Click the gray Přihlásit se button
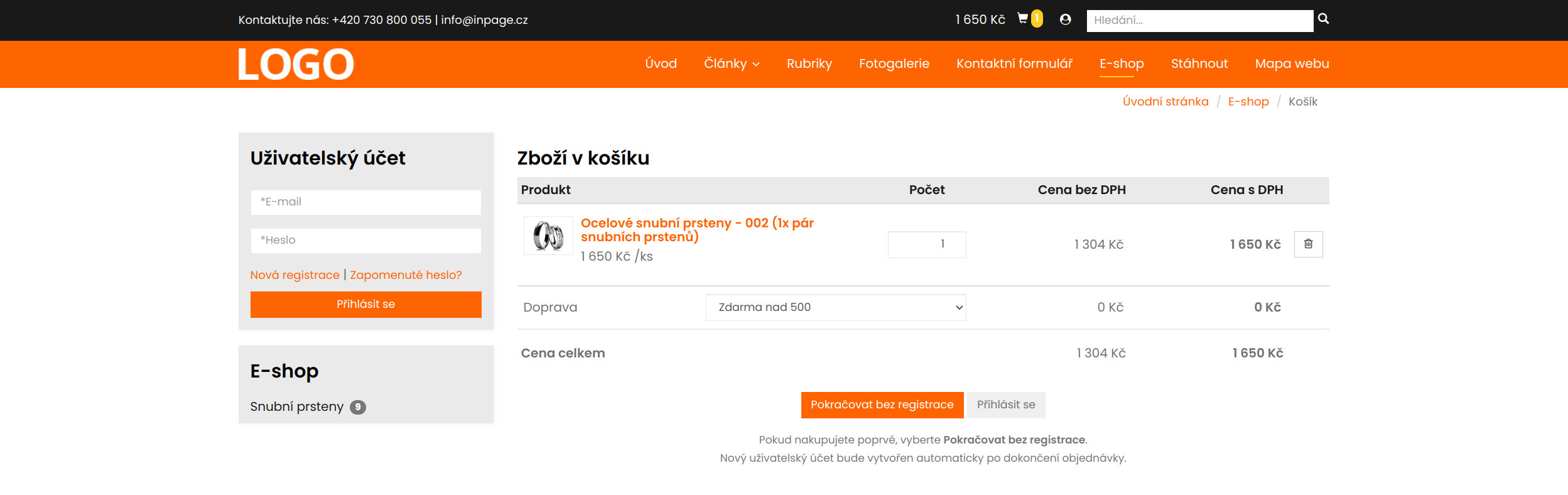 tap(1005, 405)
